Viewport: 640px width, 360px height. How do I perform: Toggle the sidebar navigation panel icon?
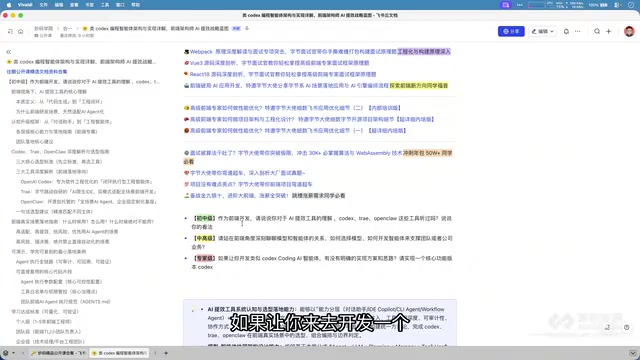tap(10, 31)
